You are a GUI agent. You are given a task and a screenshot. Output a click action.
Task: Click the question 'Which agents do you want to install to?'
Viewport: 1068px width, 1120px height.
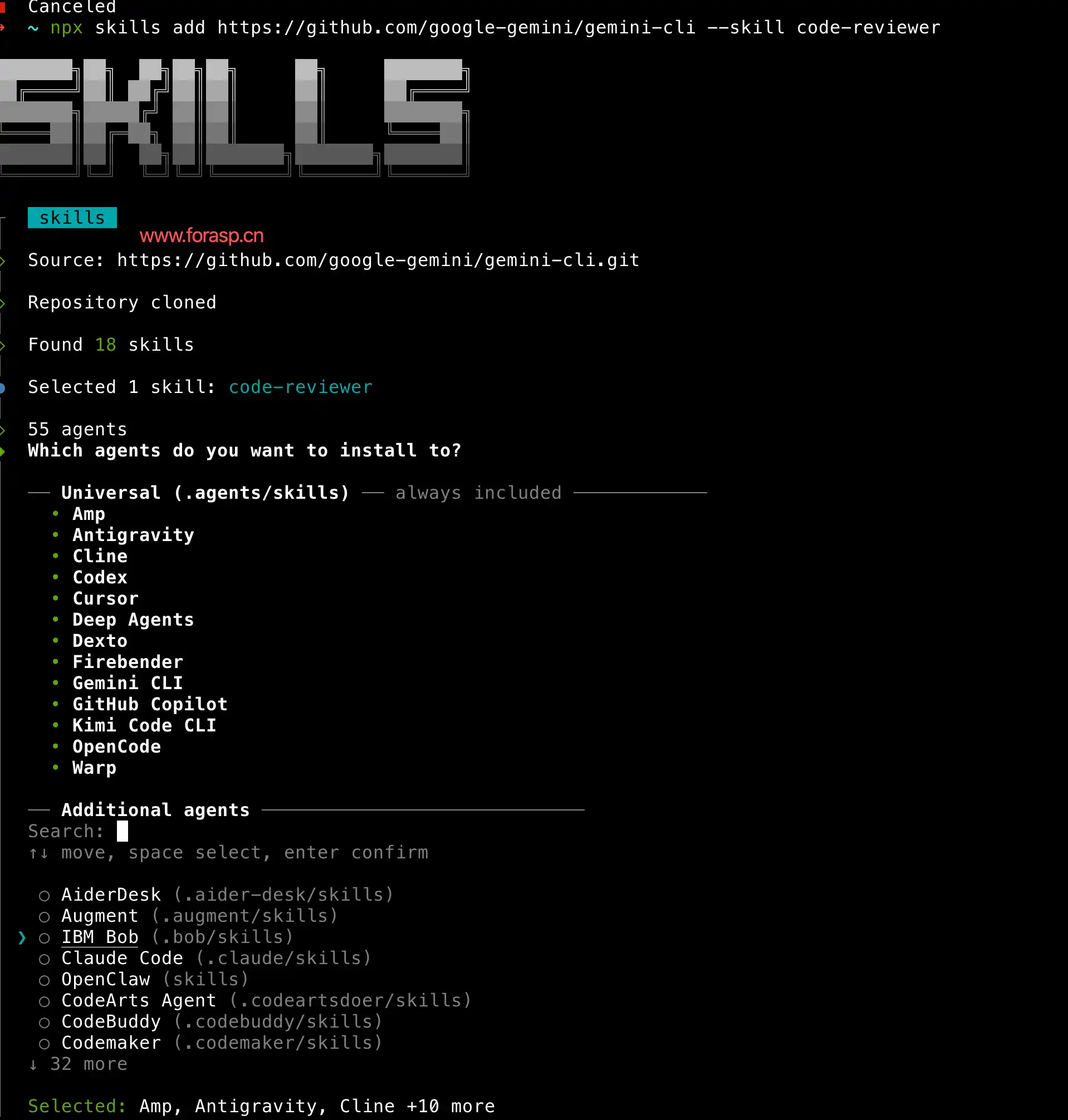(x=244, y=451)
